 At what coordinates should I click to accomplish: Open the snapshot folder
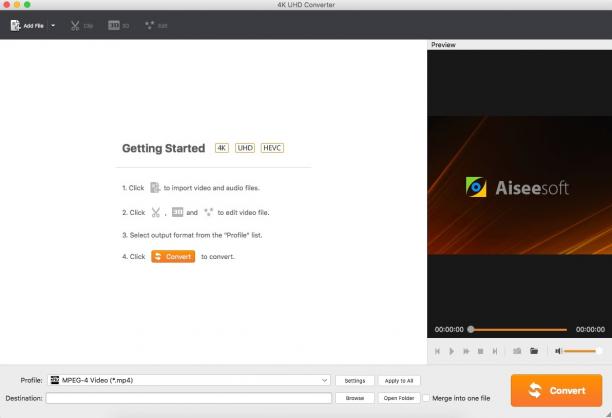pos(534,351)
